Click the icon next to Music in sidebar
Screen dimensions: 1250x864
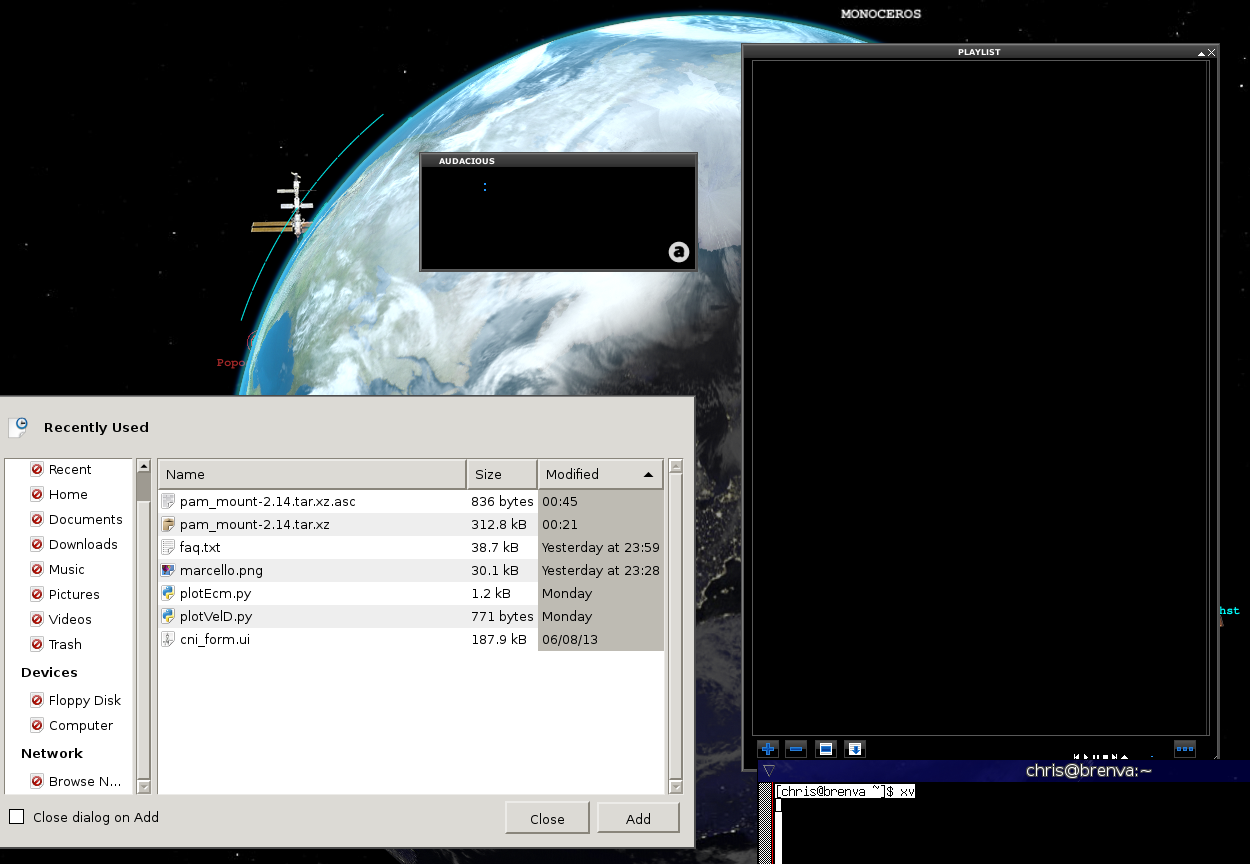point(37,569)
